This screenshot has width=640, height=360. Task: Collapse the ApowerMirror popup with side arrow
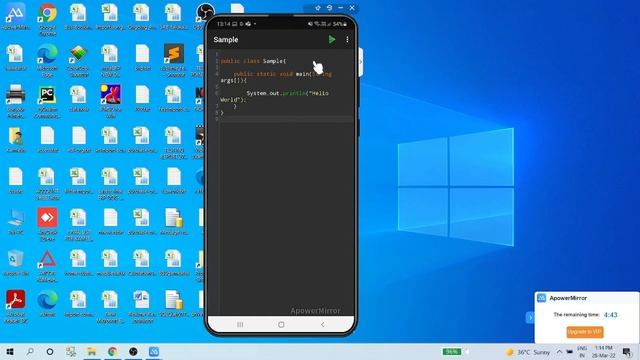(530, 318)
